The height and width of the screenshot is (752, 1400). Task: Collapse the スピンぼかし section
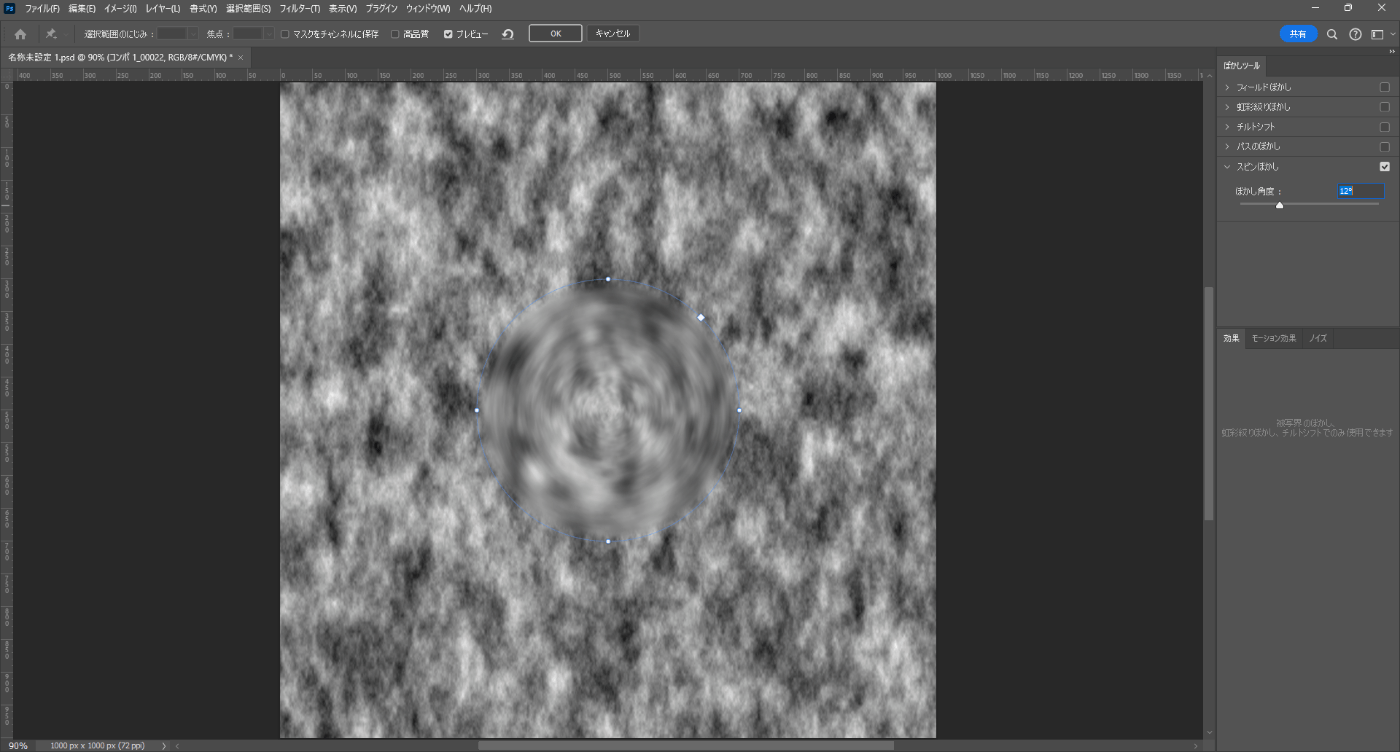coord(1227,167)
